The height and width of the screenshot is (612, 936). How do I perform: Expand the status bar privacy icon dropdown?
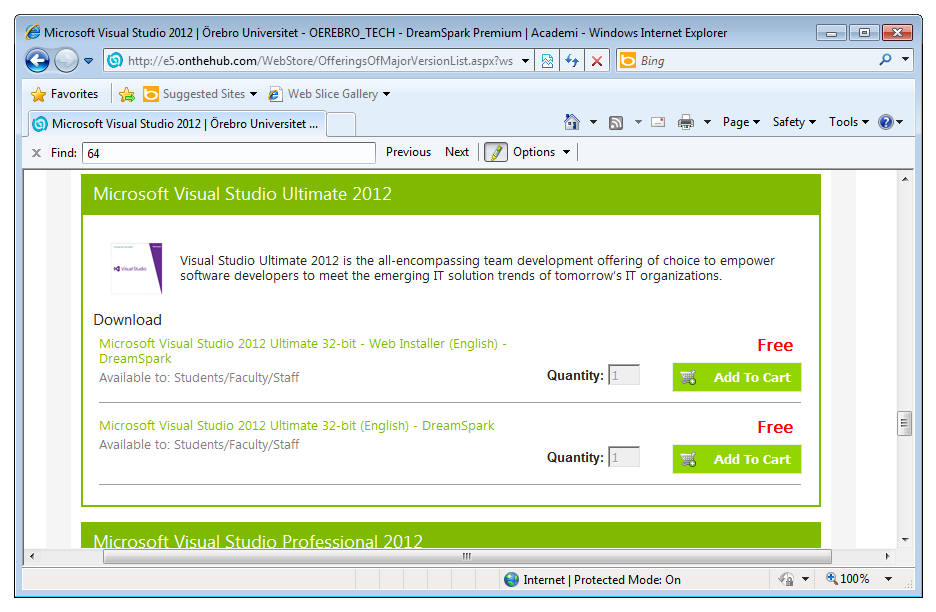[x=805, y=579]
